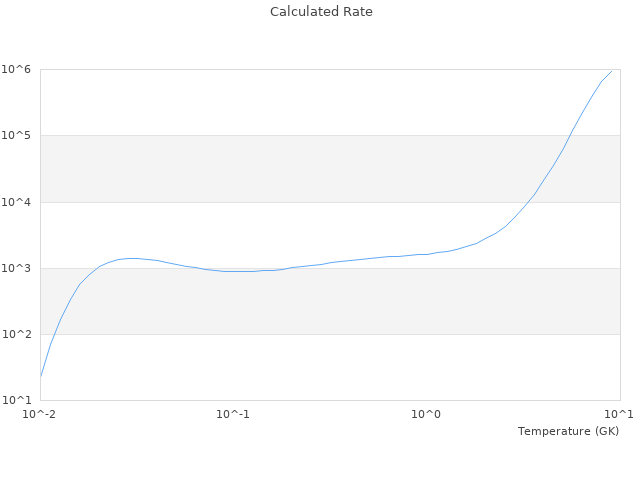Click the 10^4 y-axis tick label
Screen dimensions: 640x480
[17, 202]
